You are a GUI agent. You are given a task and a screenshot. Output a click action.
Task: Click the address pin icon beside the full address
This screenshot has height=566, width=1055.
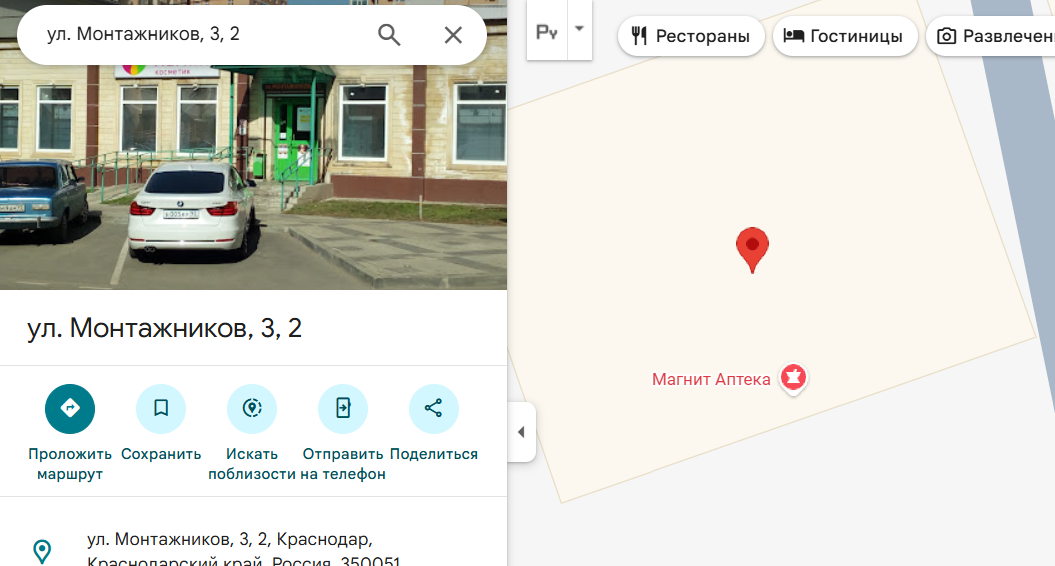coord(42,550)
